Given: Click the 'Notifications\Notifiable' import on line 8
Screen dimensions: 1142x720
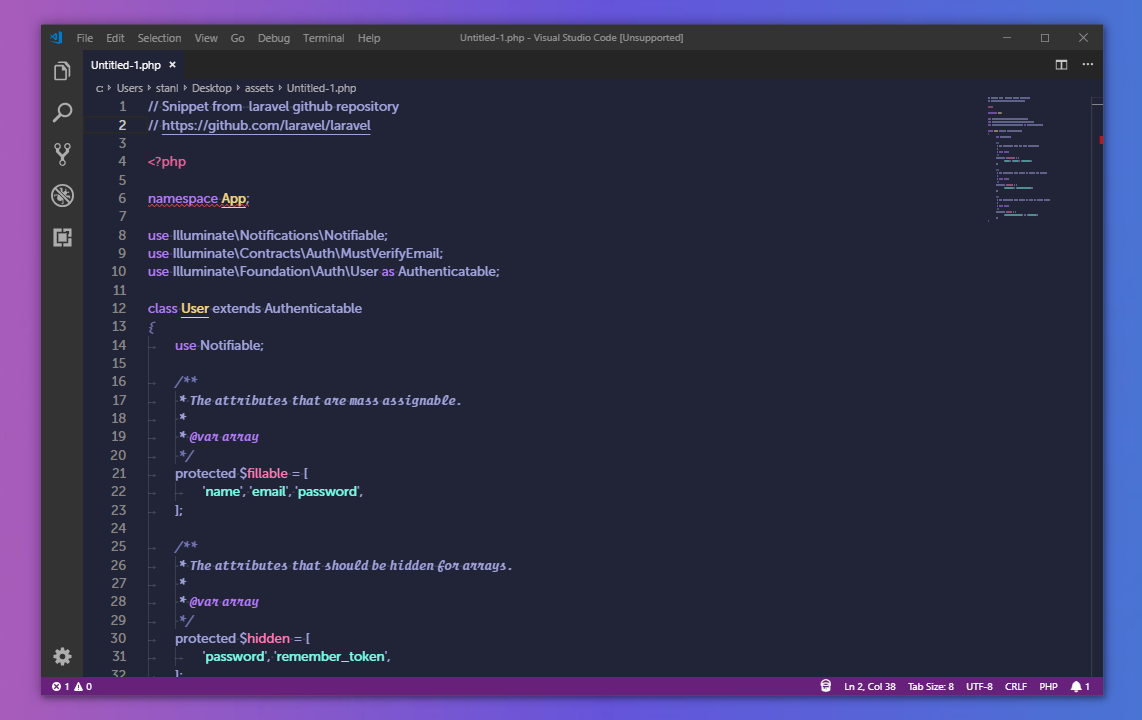Looking at the screenshot, I should pyautogui.click(x=313, y=235).
